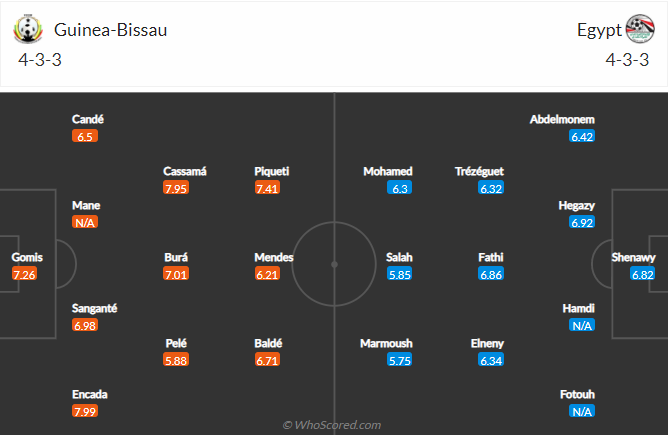The image size is (669, 435).
Task: Click the Guinea-Bissau team crest icon
Action: coord(27,29)
